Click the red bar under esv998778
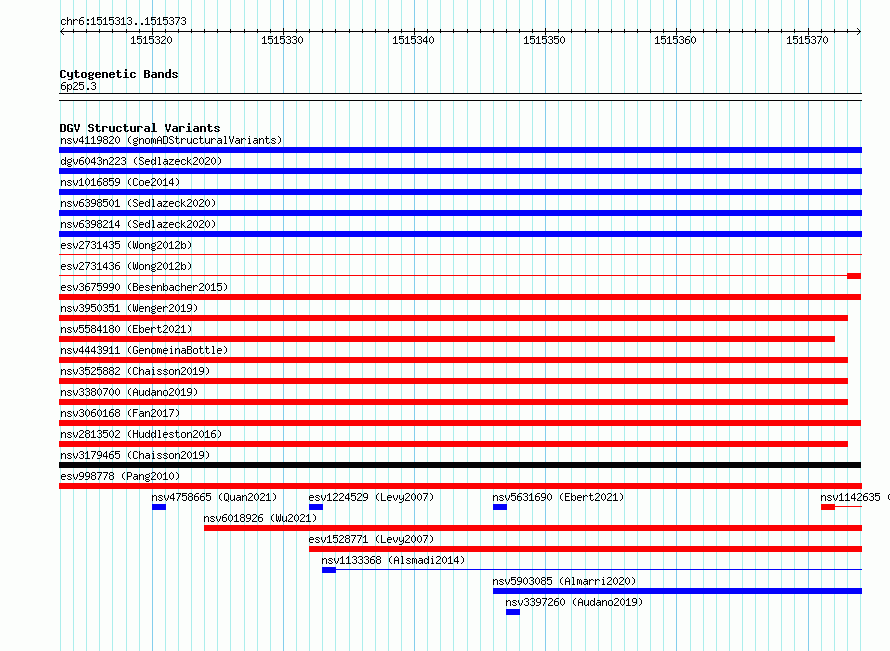 (x=460, y=486)
